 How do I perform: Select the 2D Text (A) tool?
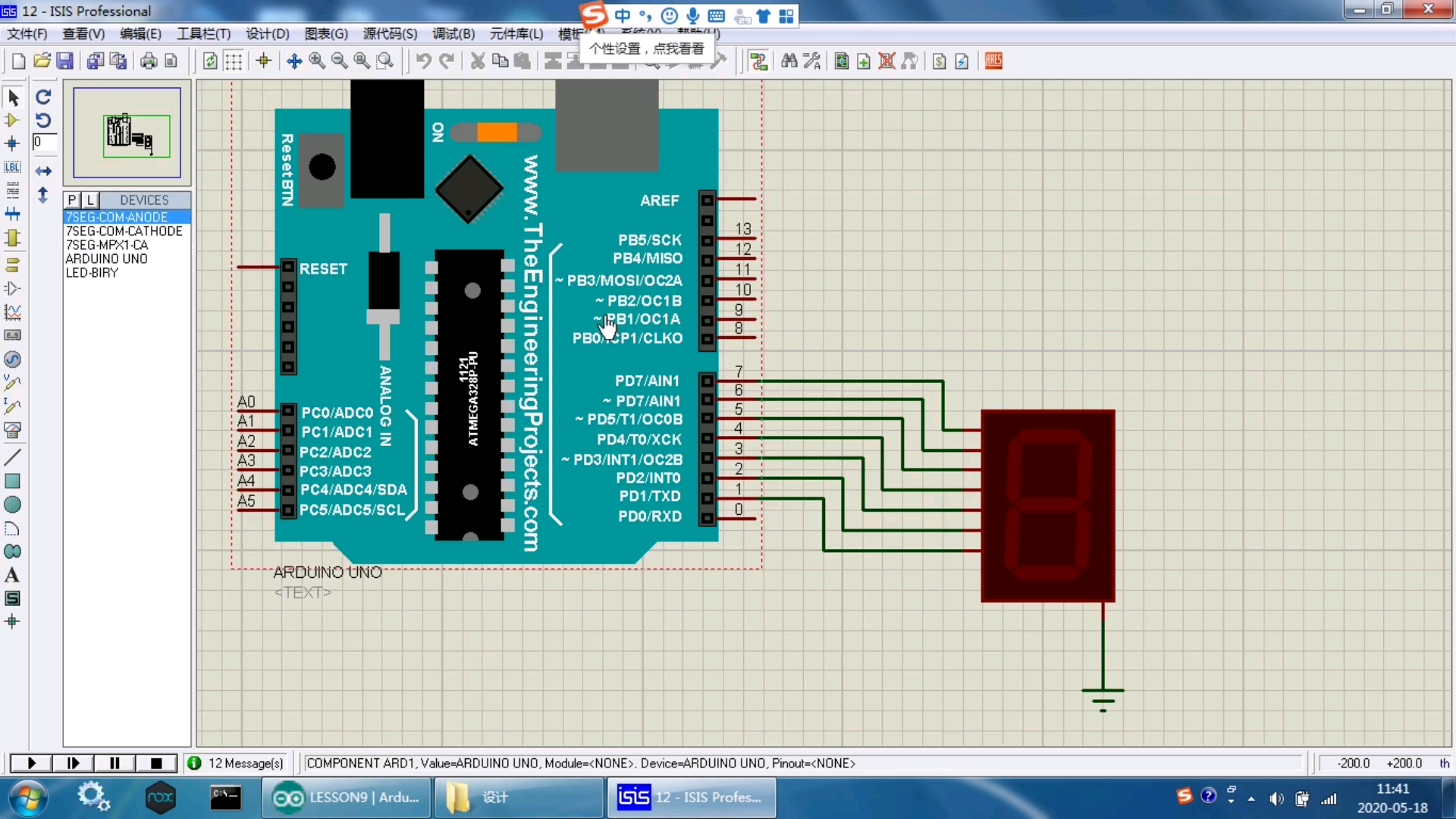[x=12, y=575]
